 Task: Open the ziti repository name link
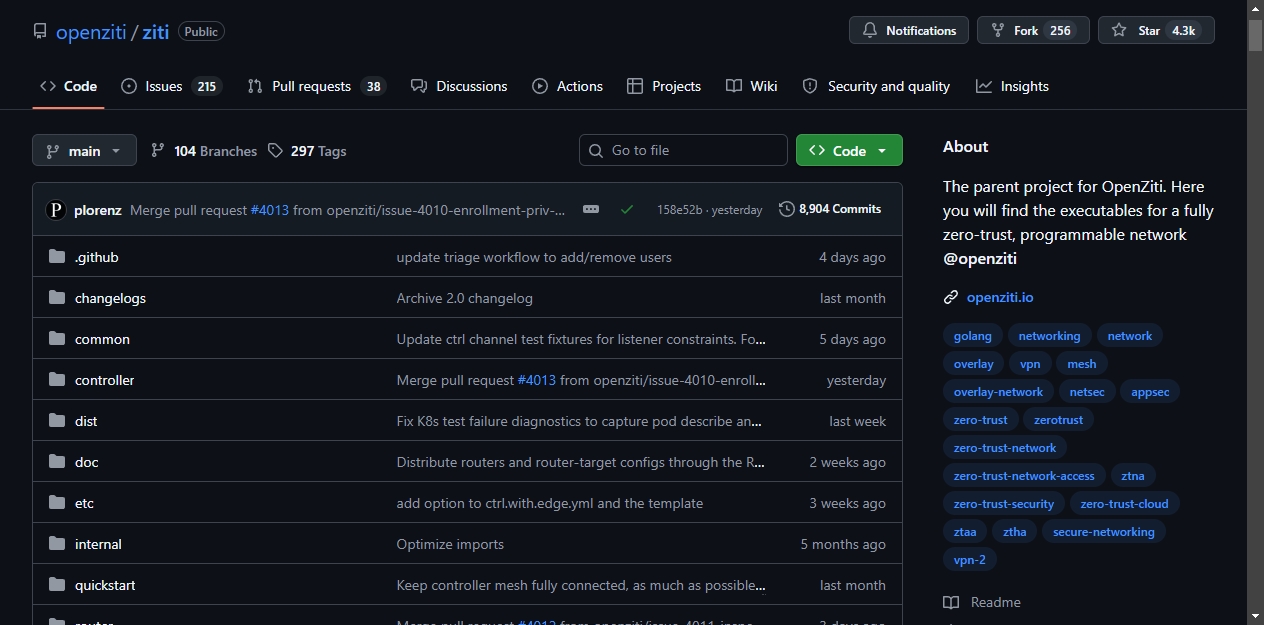pos(156,32)
